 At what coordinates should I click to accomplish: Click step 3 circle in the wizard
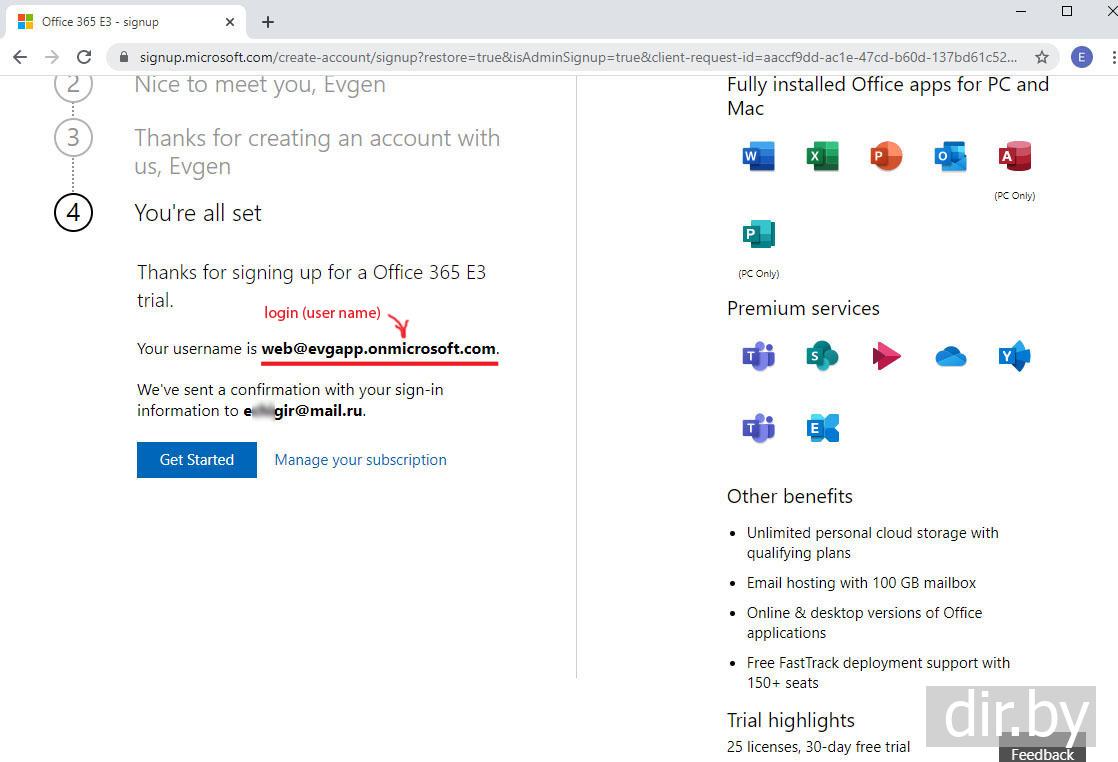point(73,138)
